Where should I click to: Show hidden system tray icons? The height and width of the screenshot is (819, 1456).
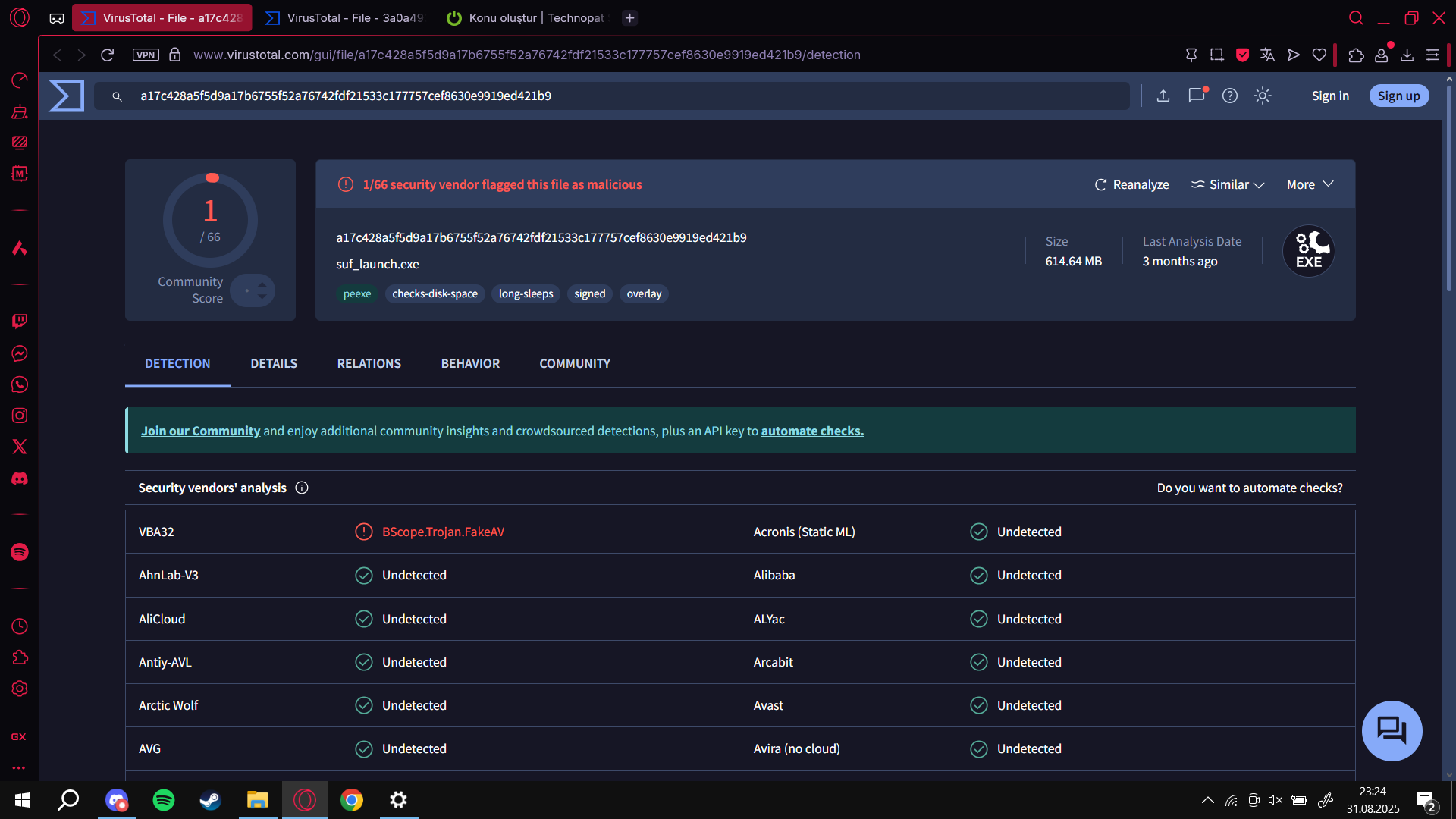coord(1207,800)
